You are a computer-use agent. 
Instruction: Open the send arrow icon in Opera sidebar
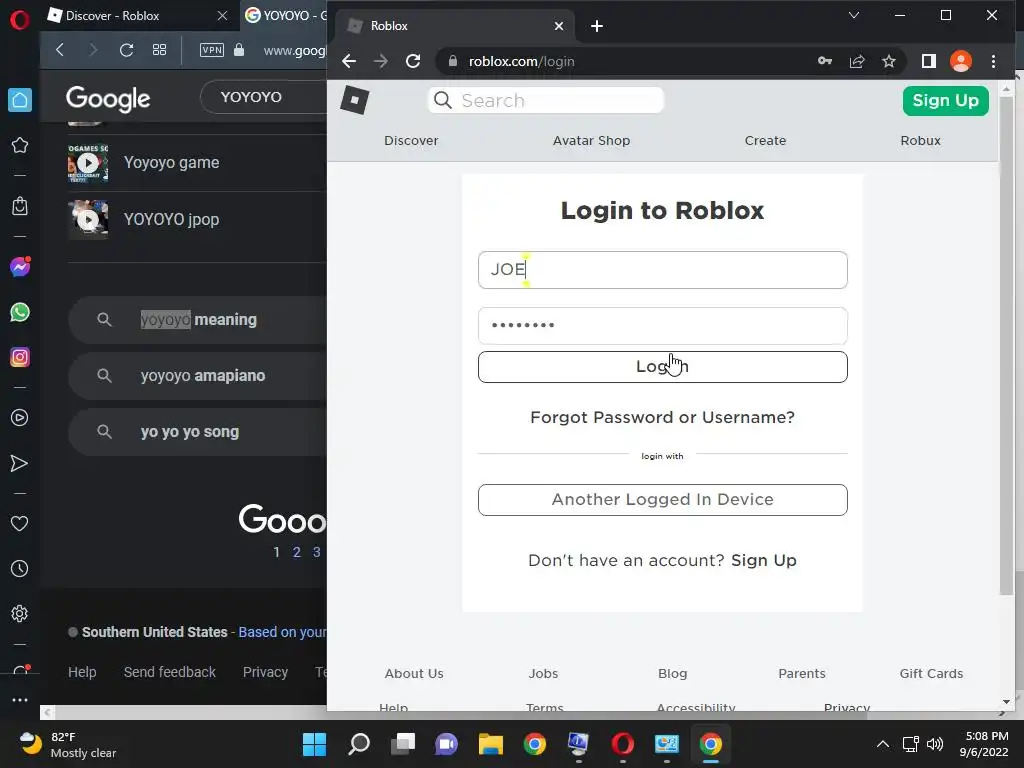click(20, 463)
